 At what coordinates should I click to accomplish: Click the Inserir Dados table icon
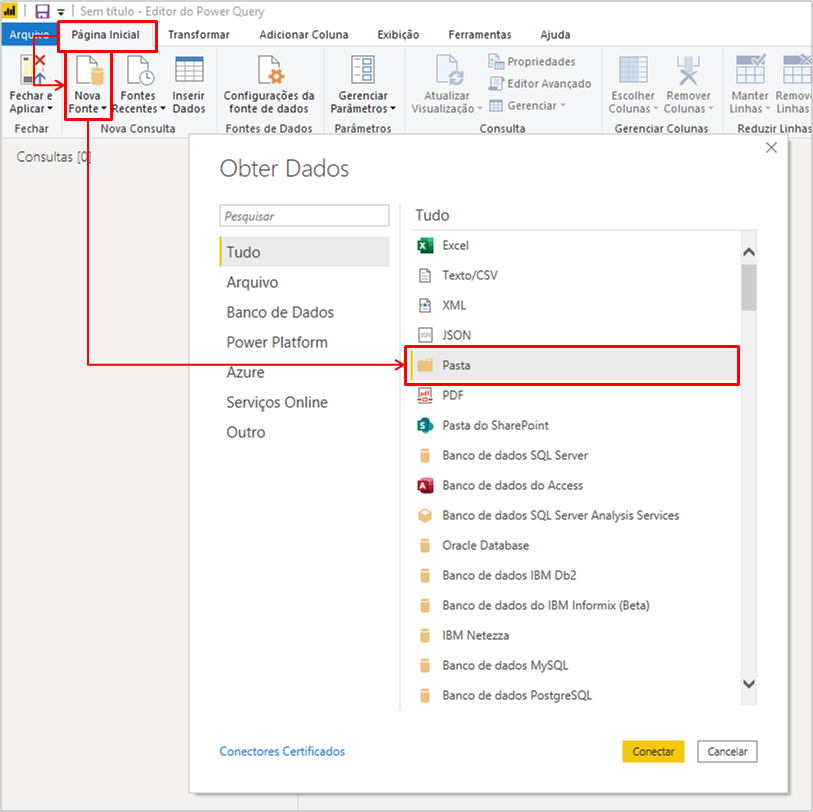[188, 72]
